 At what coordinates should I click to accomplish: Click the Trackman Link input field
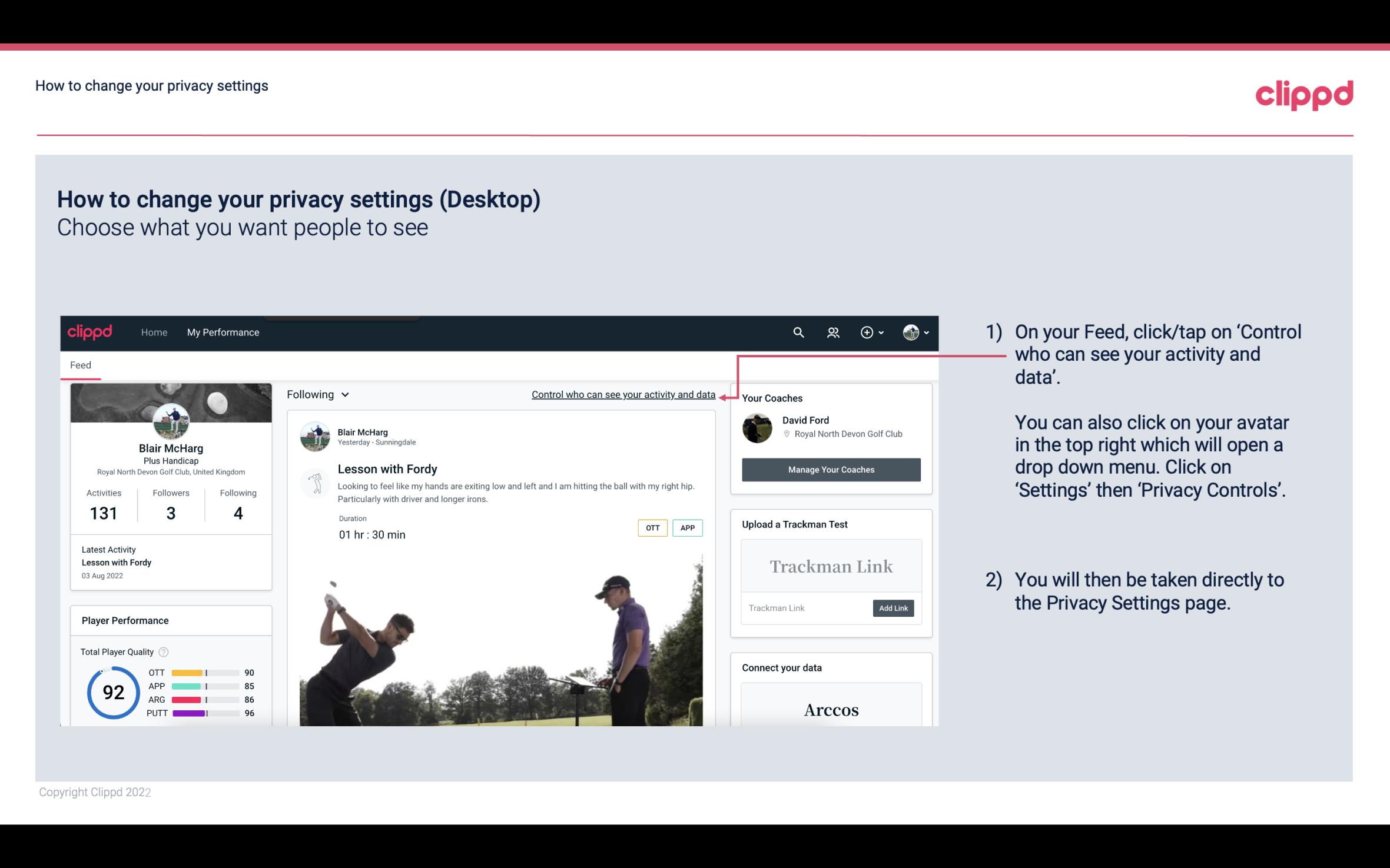tap(805, 608)
